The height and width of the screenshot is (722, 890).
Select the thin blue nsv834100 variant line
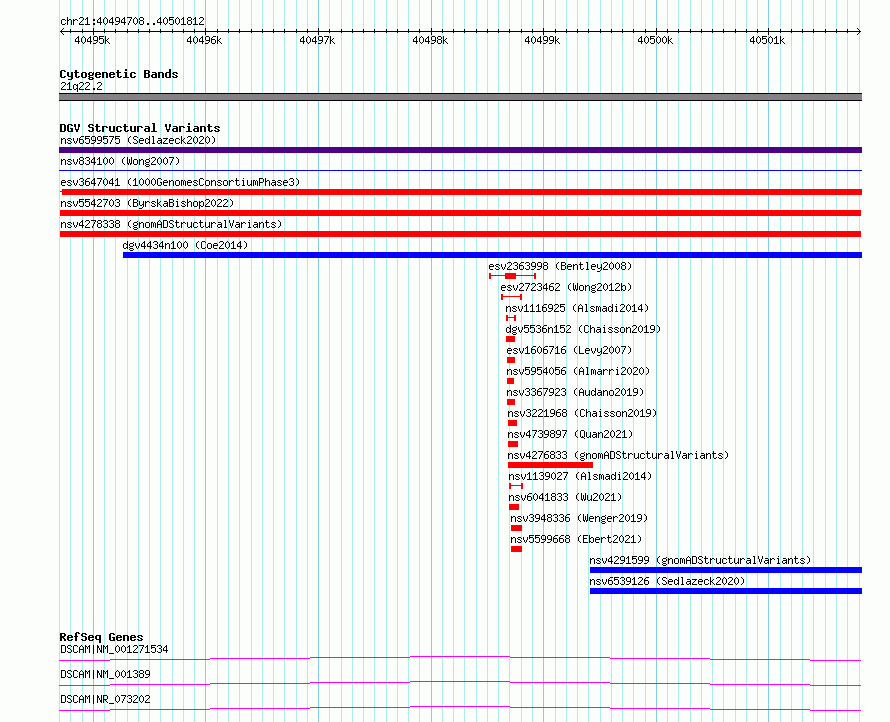[x=460, y=170]
